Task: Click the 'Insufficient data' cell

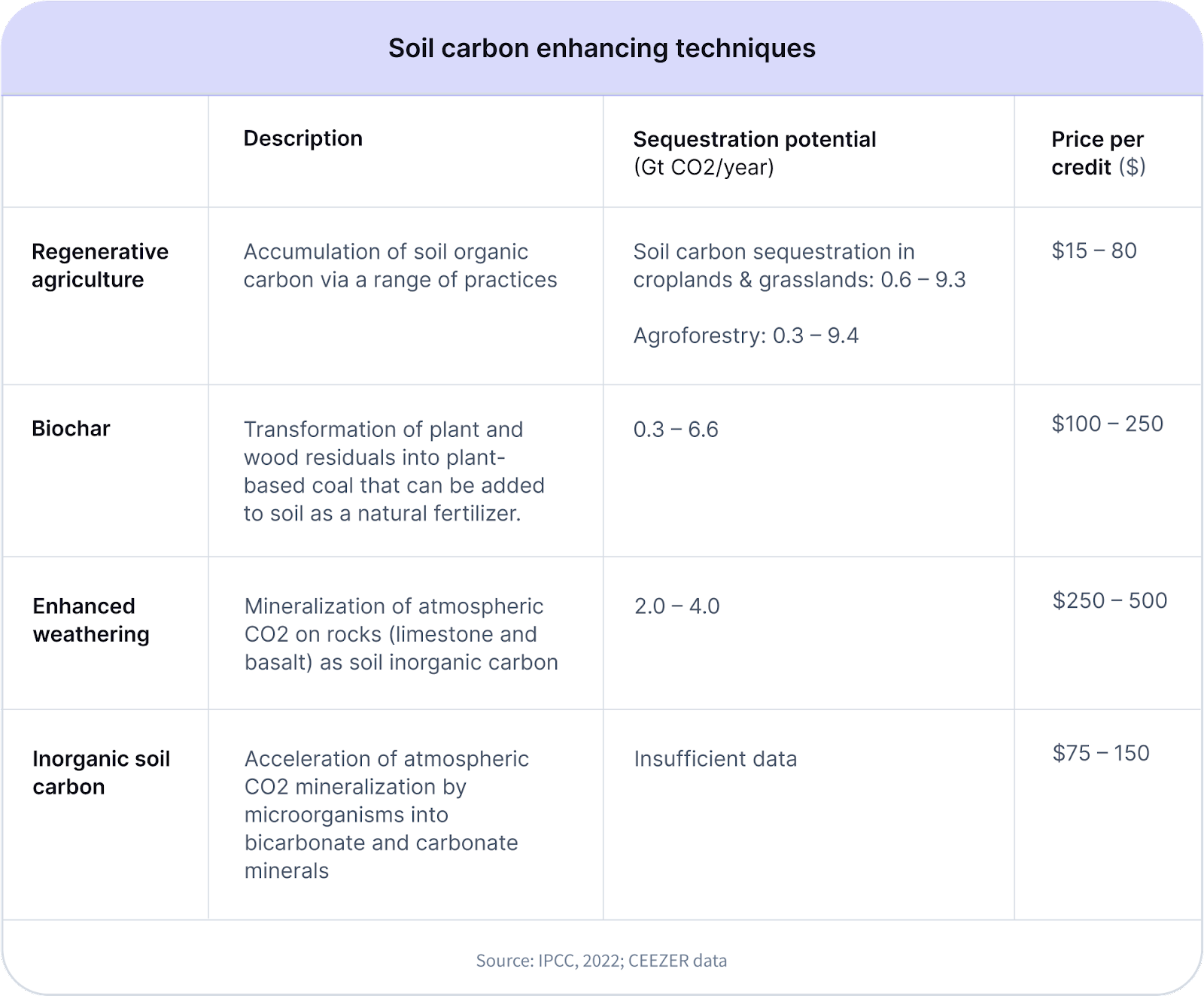Action: point(715,759)
